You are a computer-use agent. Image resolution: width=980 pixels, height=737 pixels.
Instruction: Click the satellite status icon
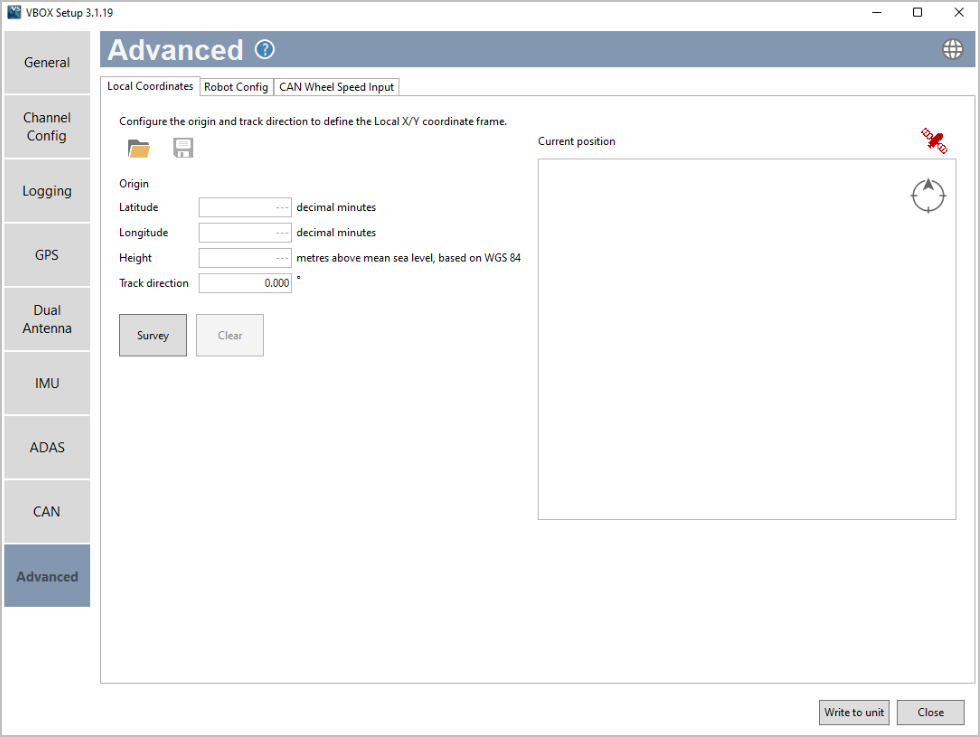(934, 141)
